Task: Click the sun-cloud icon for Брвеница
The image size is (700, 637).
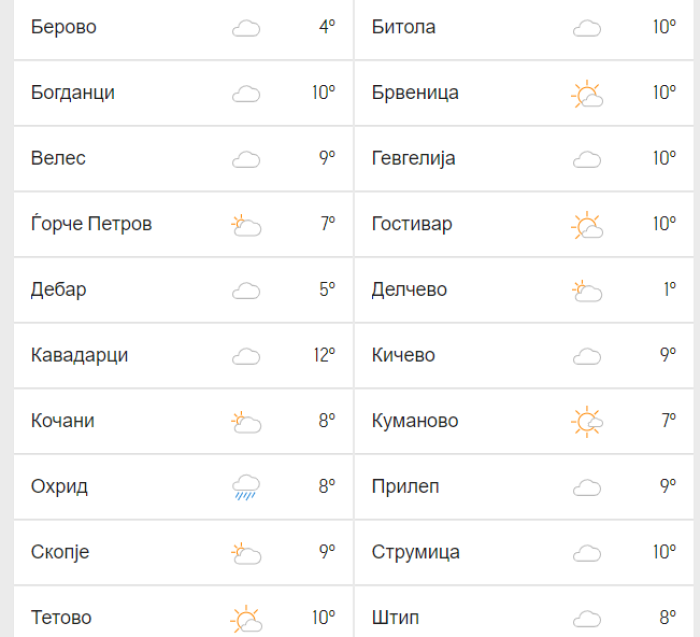Action: [587, 94]
